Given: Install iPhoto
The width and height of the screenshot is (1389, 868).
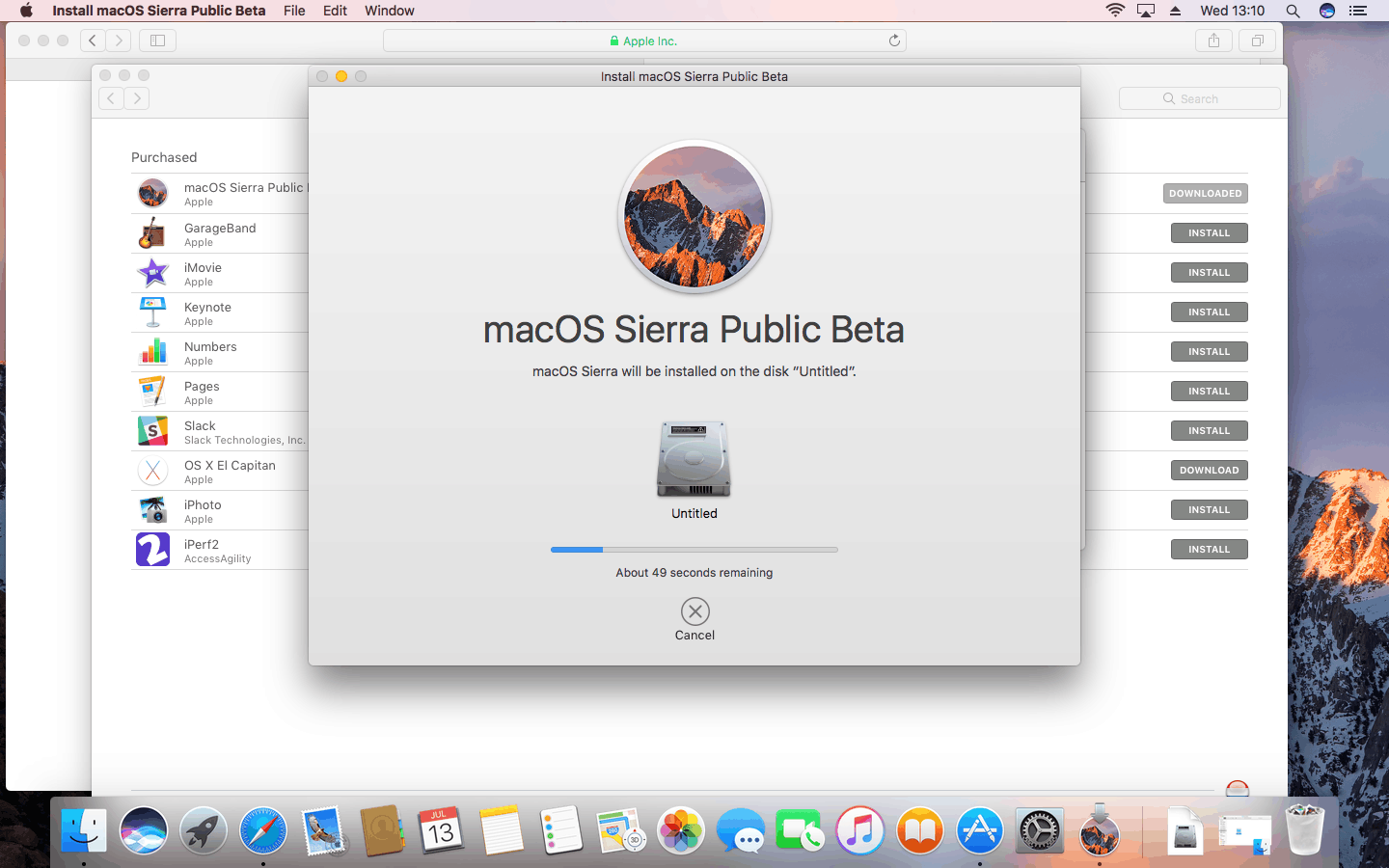Looking at the screenshot, I should tap(1210, 510).
